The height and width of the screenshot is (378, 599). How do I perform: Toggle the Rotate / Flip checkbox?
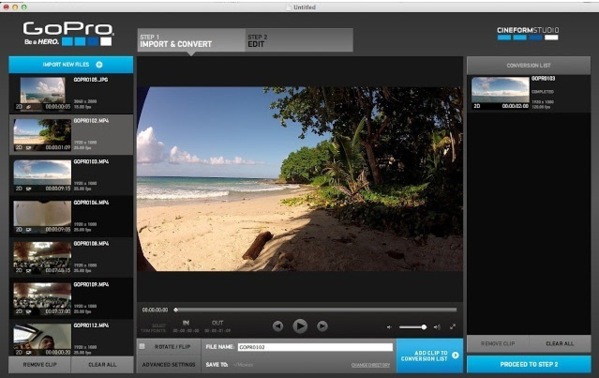[x=142, y=346]
